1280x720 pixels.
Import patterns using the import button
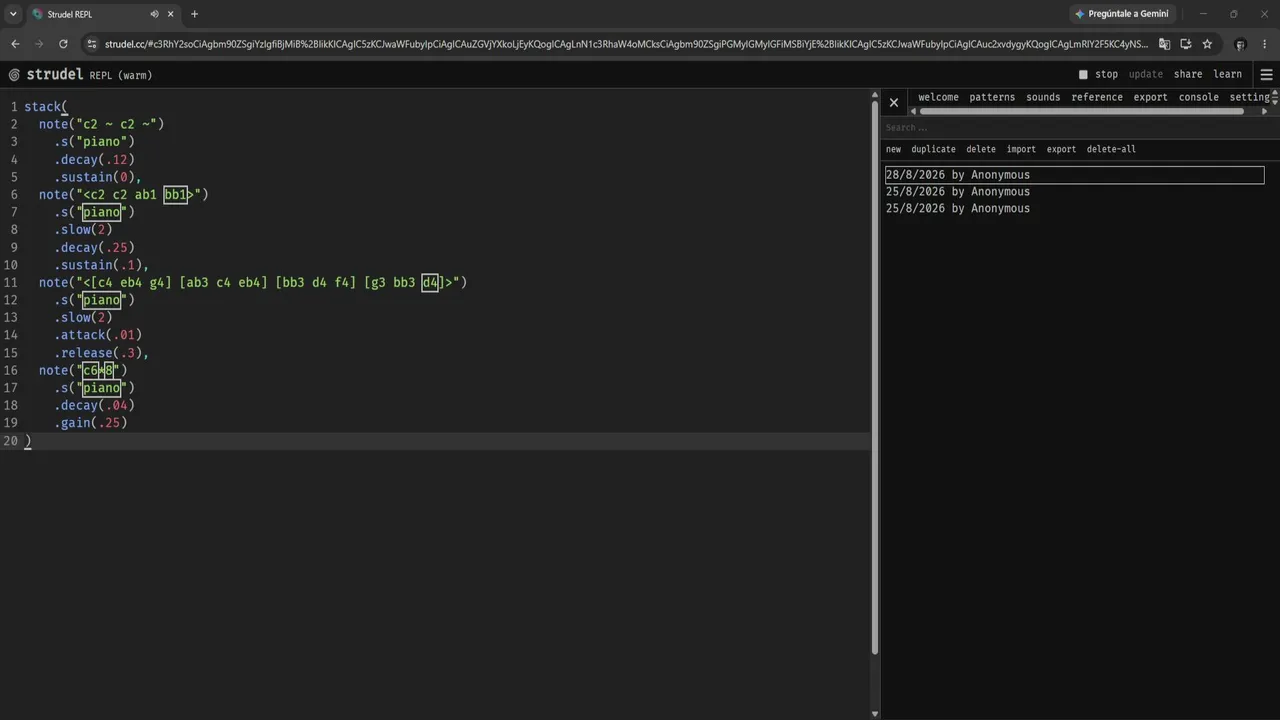1021,149
